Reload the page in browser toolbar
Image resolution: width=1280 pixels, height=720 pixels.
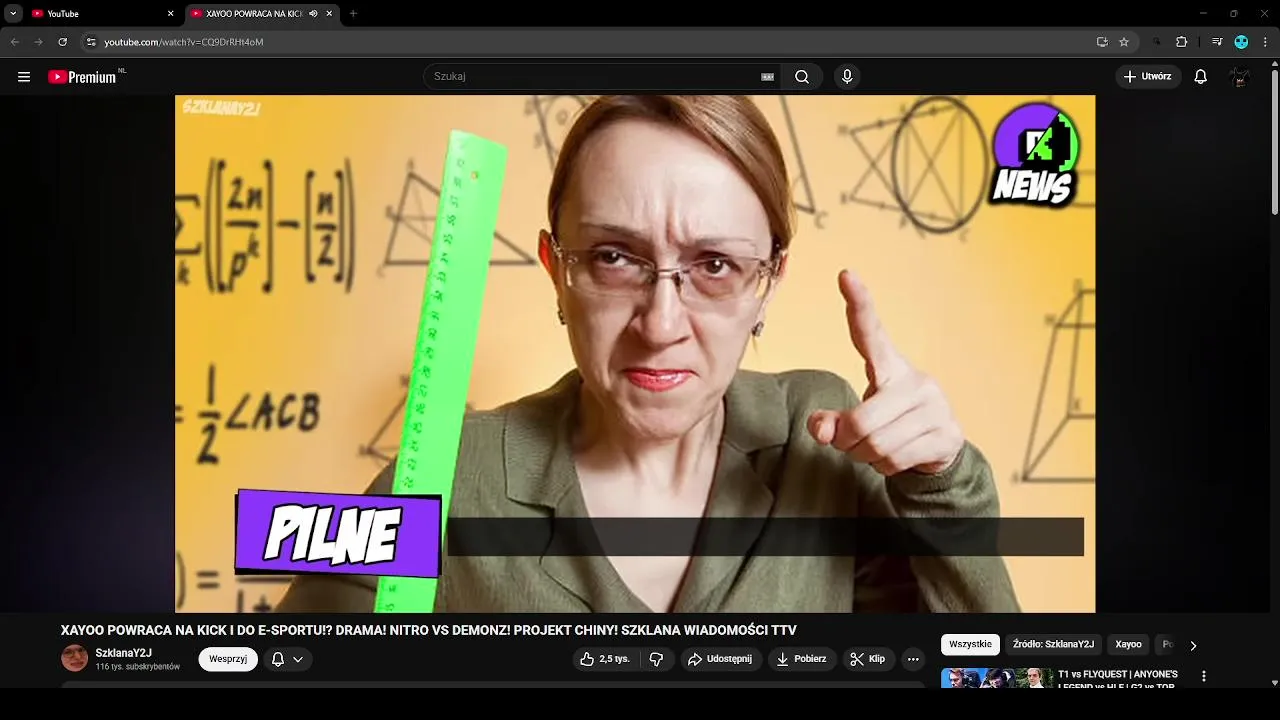pos(62,42)
